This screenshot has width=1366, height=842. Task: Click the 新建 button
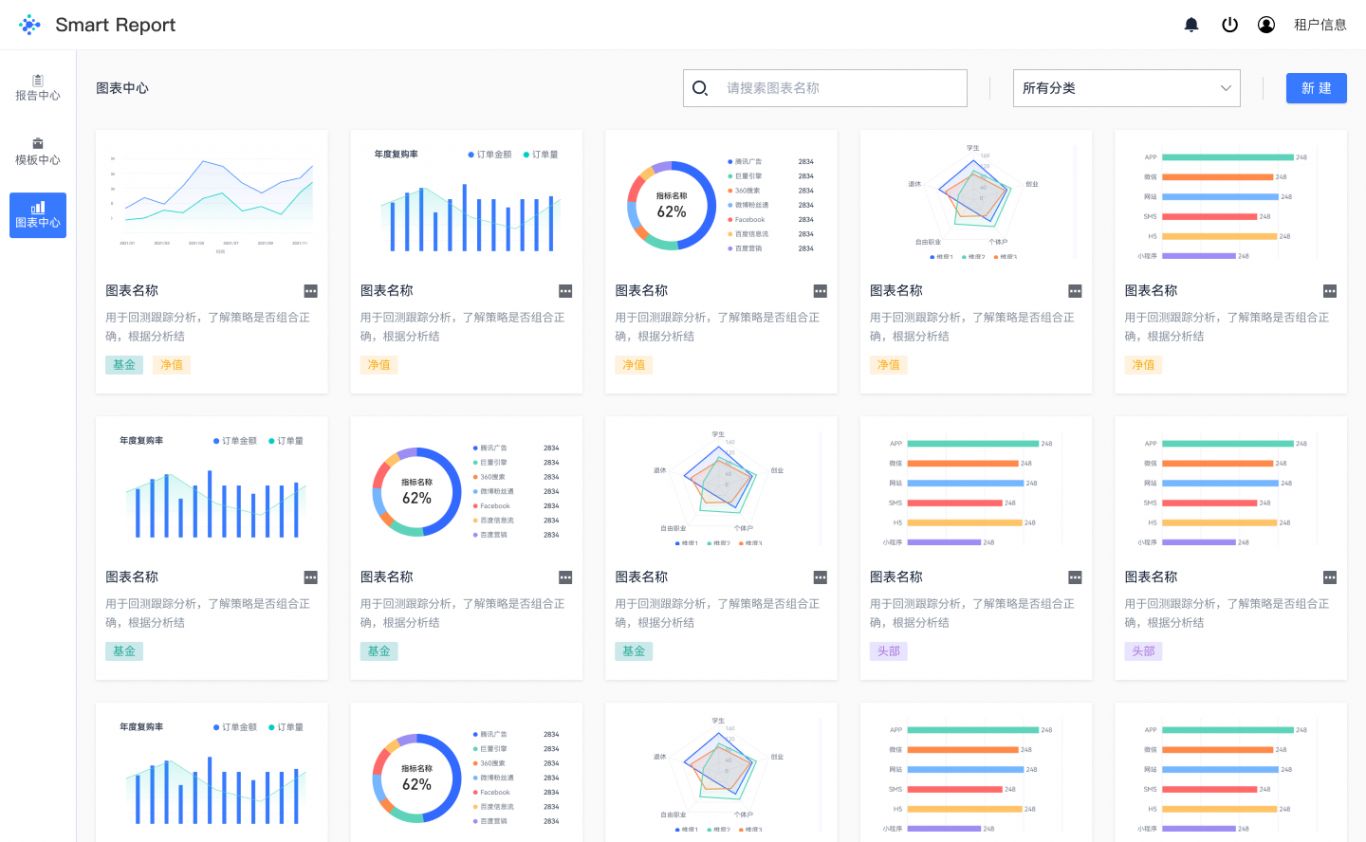point(1316,88)
